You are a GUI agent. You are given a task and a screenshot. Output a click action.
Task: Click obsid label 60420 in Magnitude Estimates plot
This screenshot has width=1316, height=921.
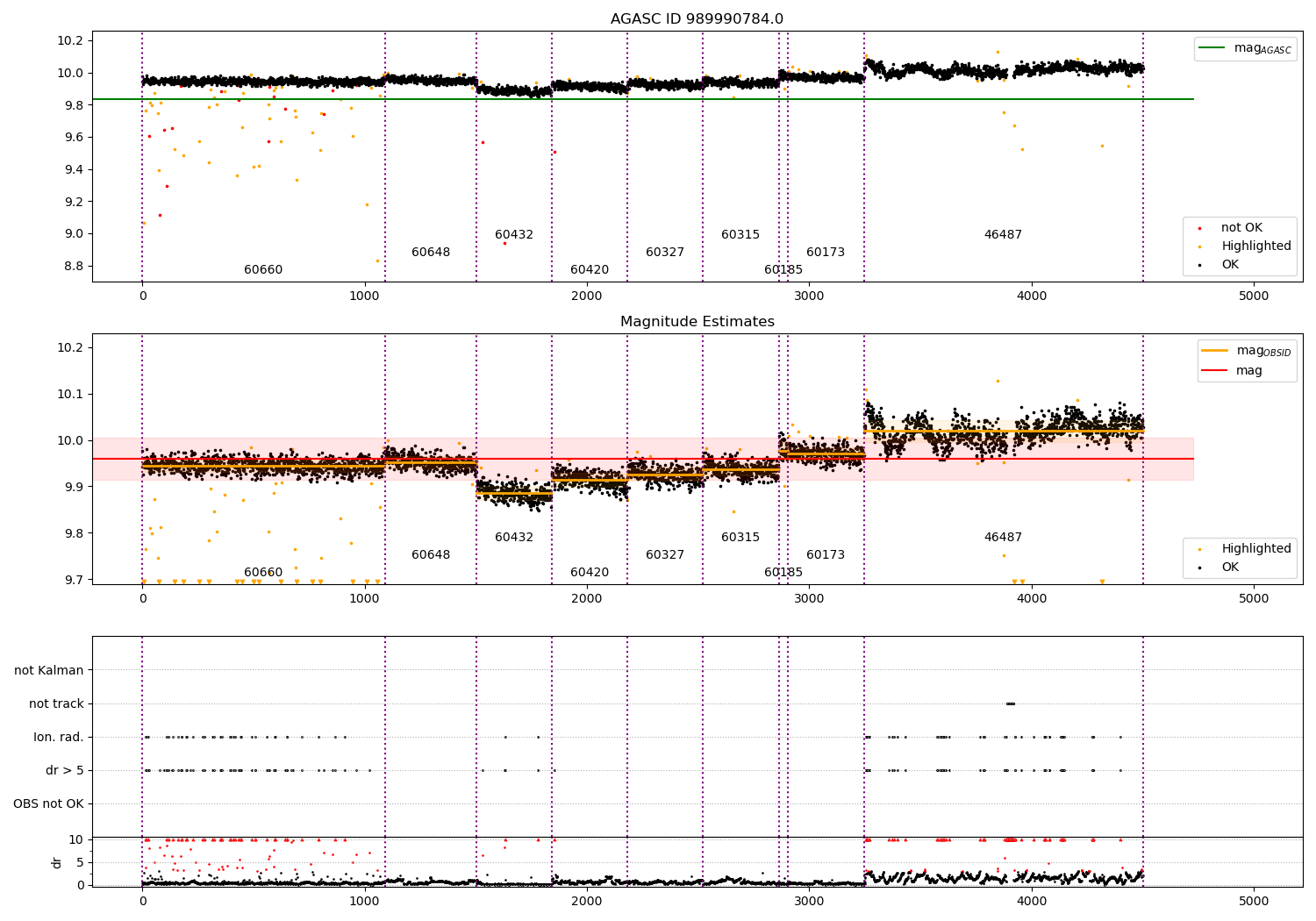[x=590, y=573]
